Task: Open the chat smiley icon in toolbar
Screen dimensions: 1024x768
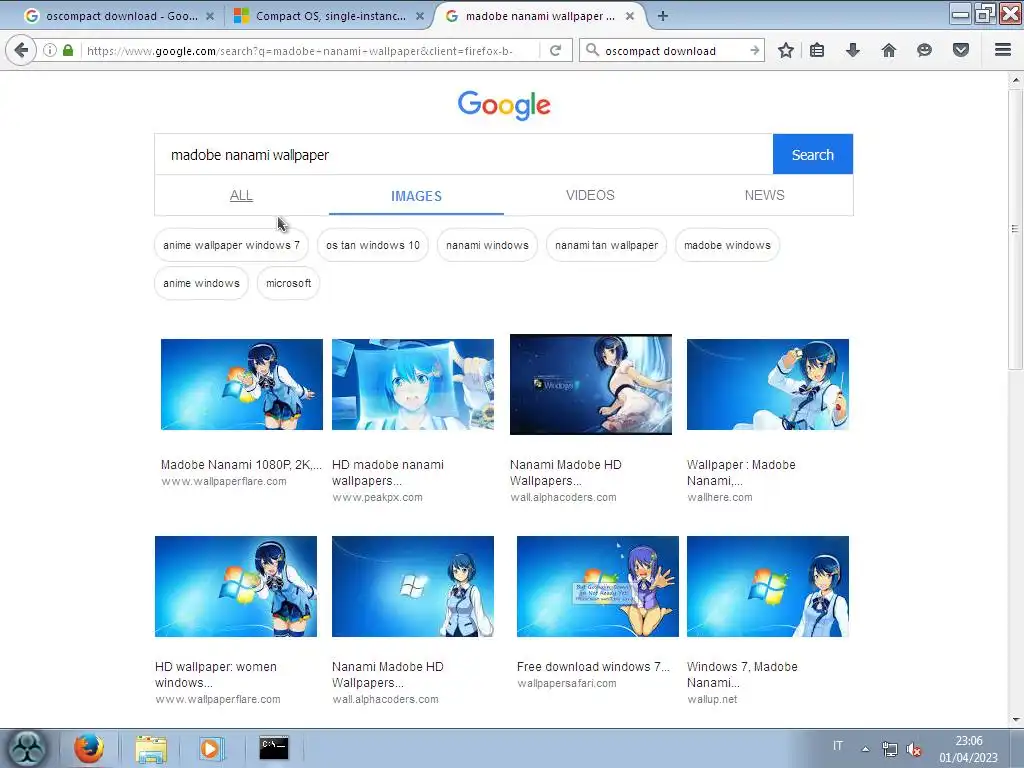Action: coord(924,50)
